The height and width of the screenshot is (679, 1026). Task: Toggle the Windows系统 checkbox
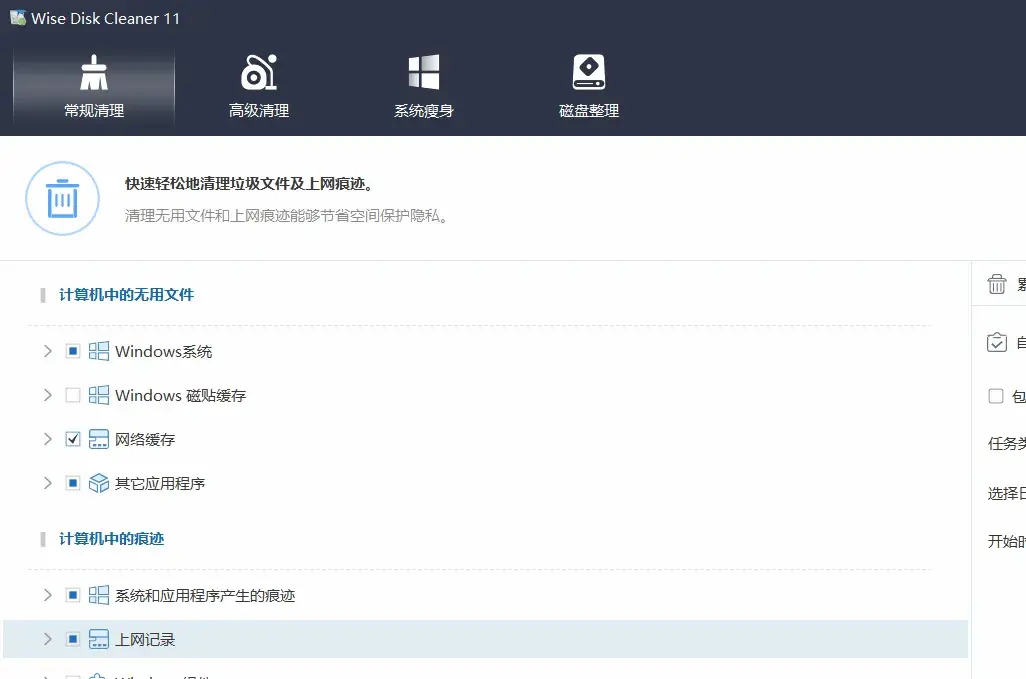[x=73, y=351]
